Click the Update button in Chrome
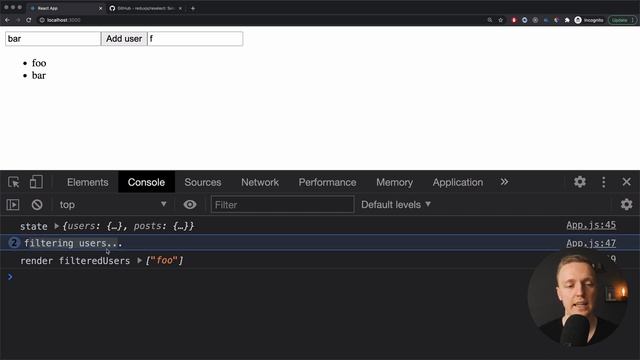 [622, 20]
